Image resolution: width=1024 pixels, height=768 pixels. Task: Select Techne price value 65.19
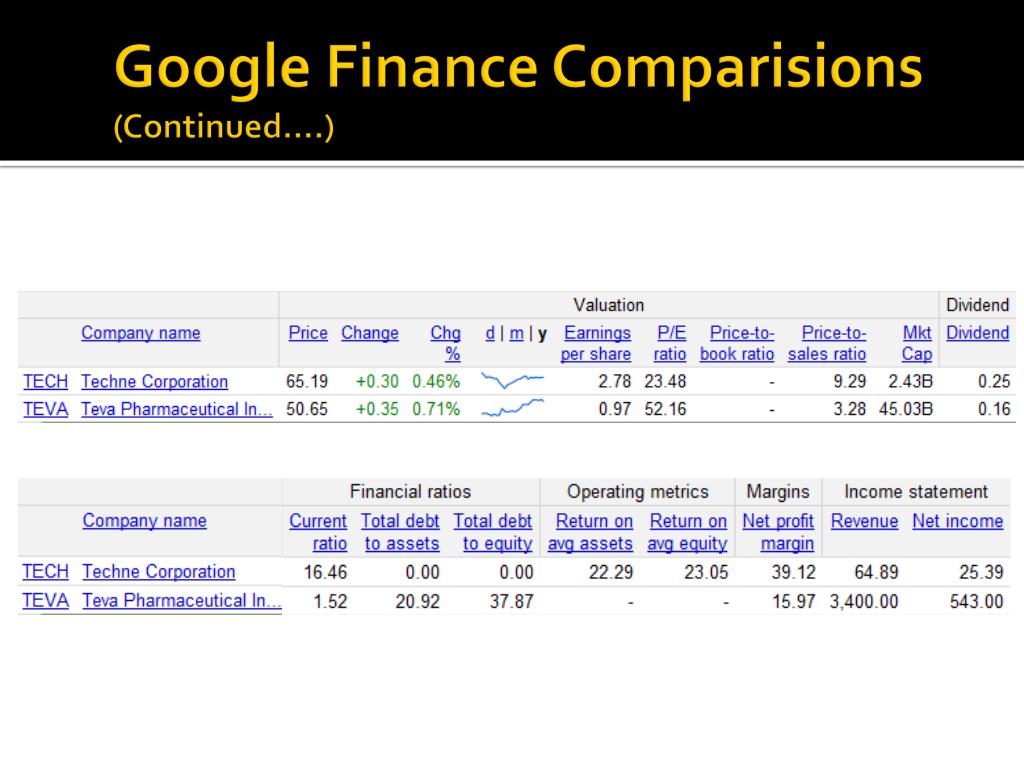[307, 381]
